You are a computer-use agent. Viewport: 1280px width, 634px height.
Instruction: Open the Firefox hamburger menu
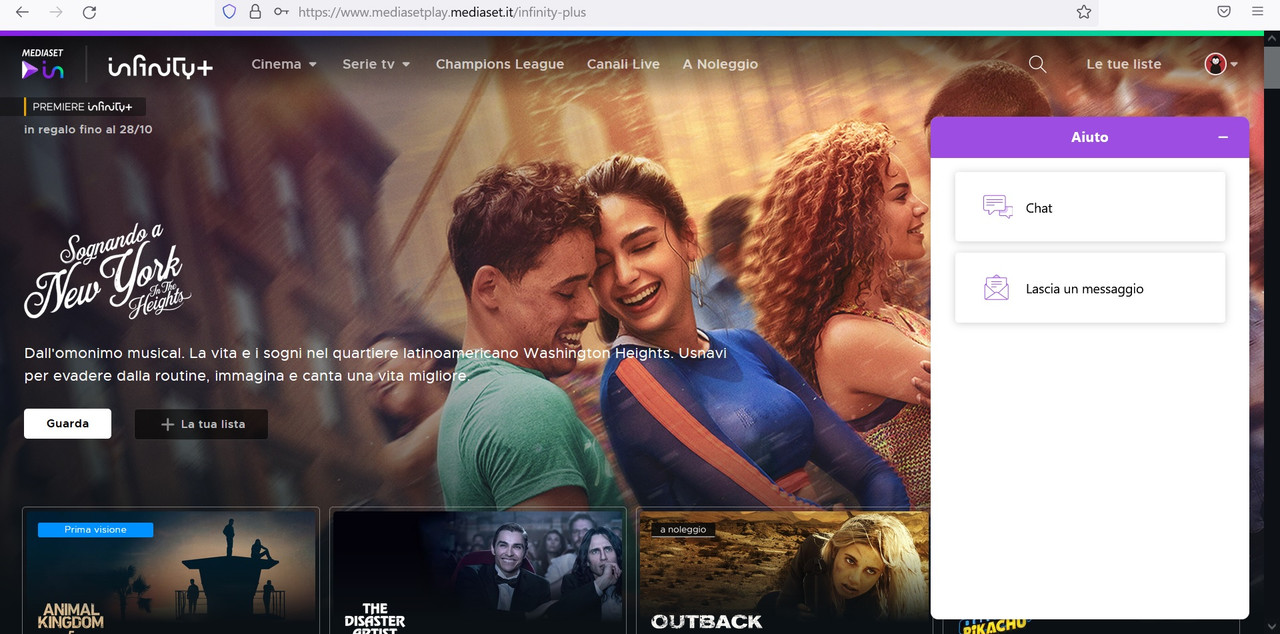[1258, 12]
